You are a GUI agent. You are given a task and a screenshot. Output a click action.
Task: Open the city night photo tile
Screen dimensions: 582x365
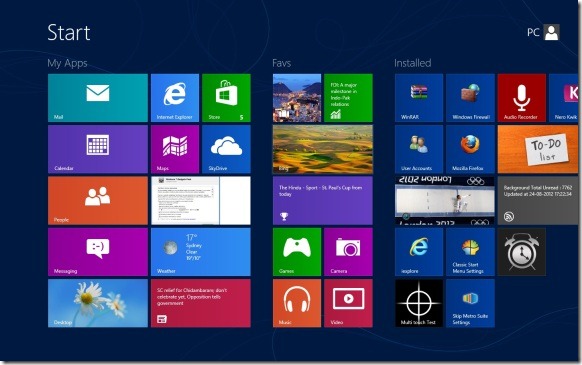(x=297, y=98)
